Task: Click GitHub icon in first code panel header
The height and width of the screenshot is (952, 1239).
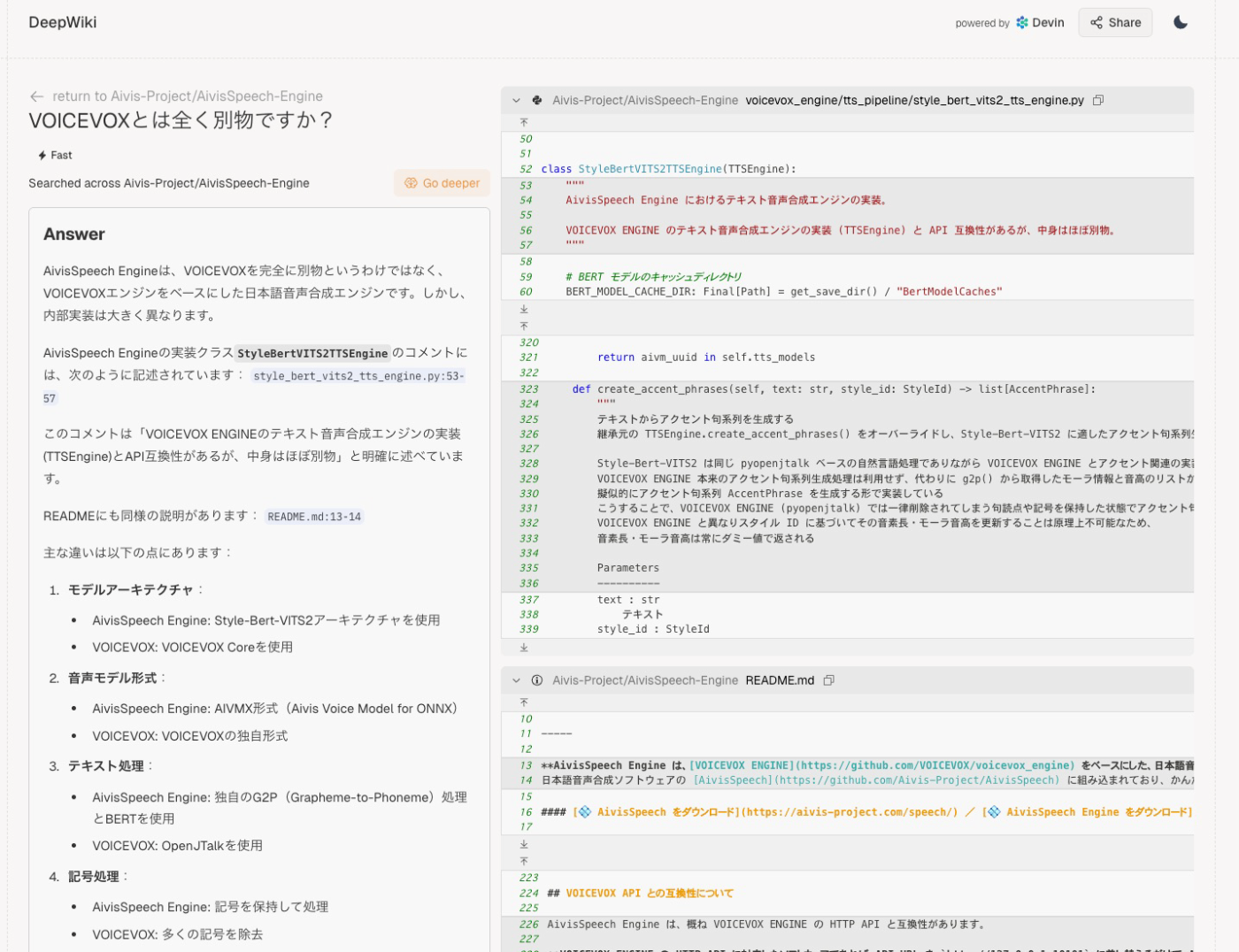Action: (537, 101)
